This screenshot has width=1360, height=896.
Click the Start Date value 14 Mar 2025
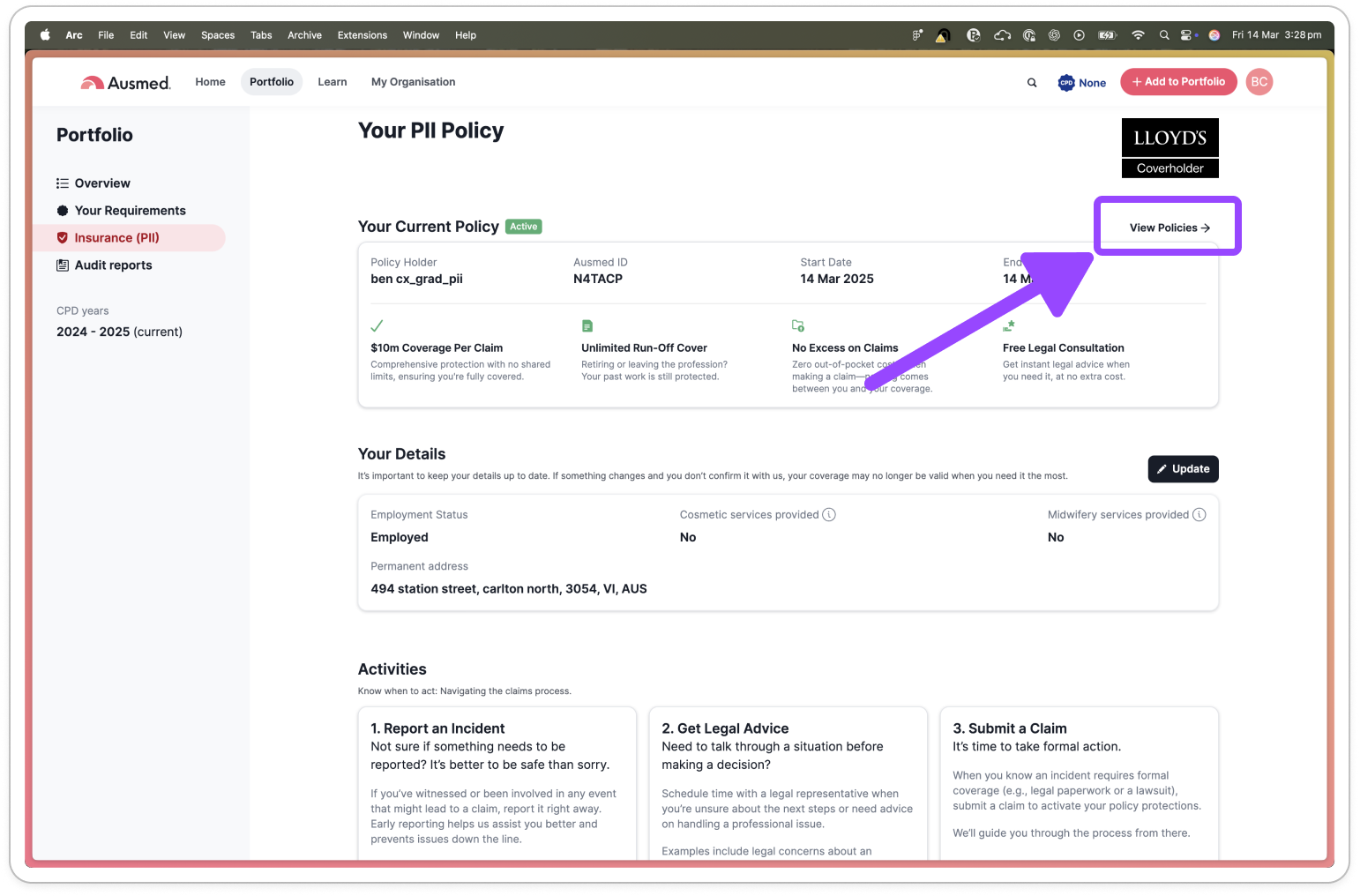click(837, 279)
